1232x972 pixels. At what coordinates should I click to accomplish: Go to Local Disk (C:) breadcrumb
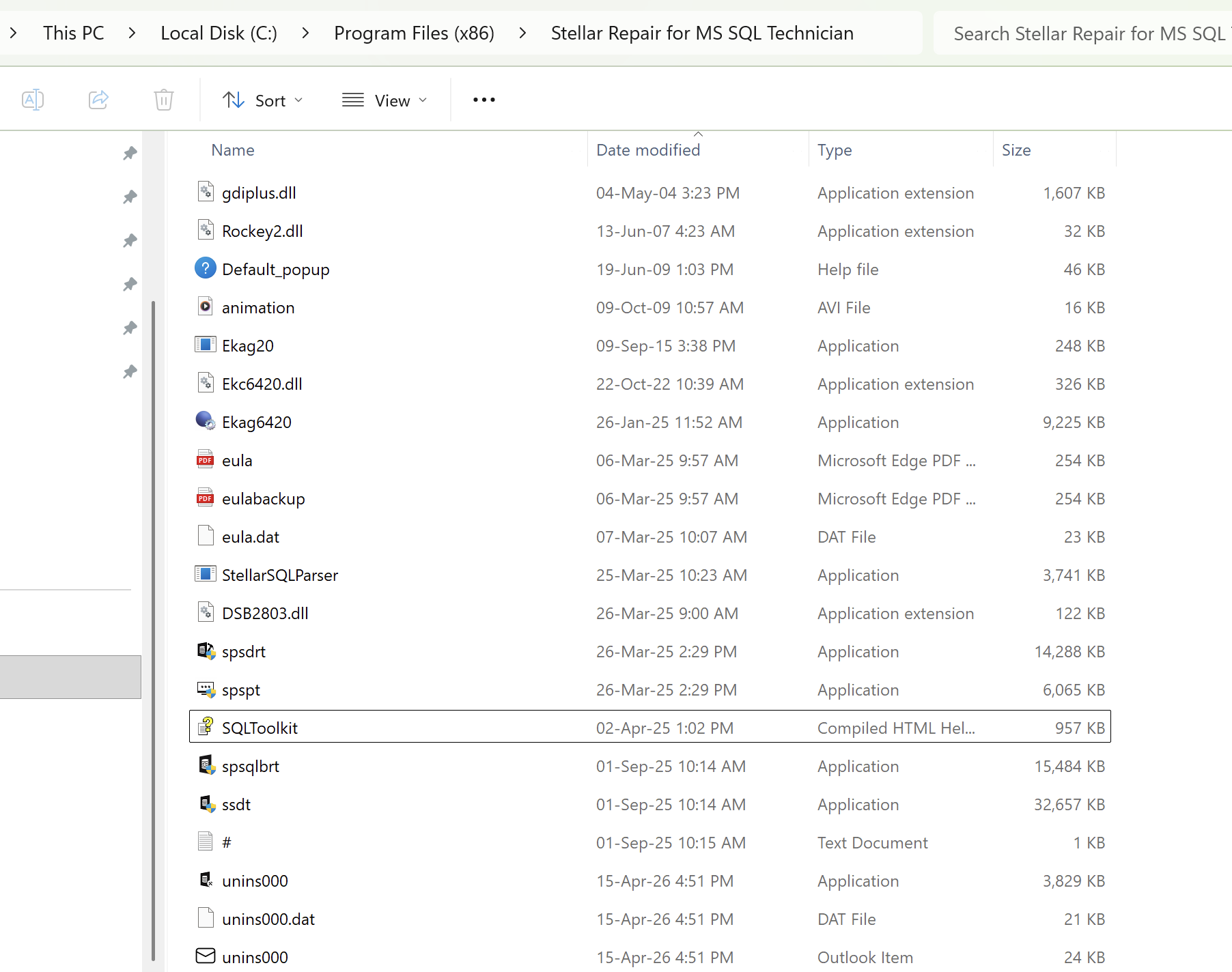tap(219, 33)
